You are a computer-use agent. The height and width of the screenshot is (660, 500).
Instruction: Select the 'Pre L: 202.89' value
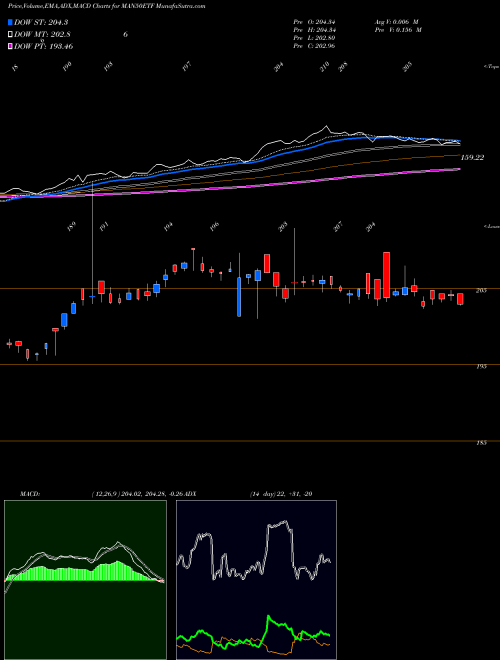314,38
